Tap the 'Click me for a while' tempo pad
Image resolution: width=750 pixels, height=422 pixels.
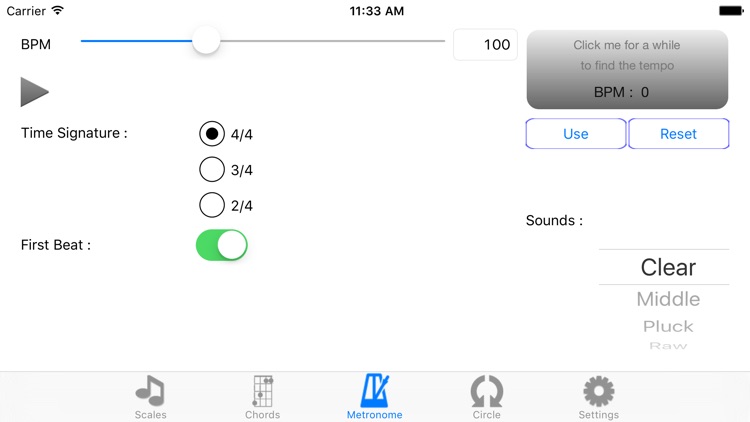[627, 70]
